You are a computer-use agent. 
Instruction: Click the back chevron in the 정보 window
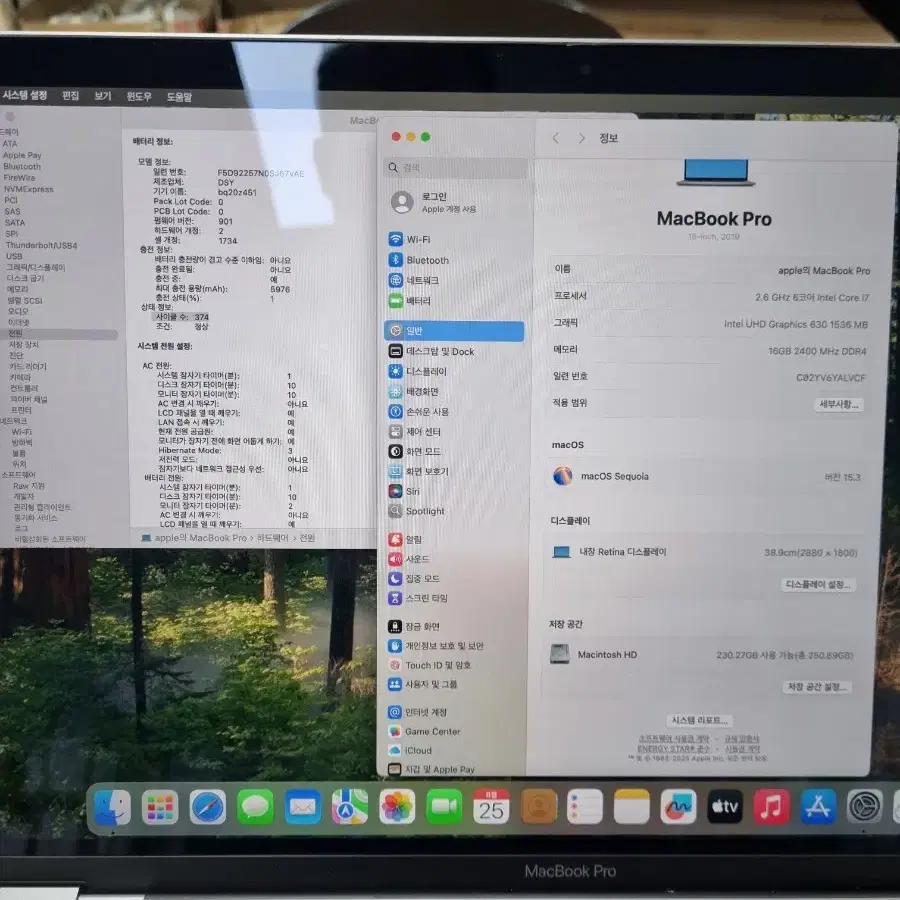pos(556,138)
